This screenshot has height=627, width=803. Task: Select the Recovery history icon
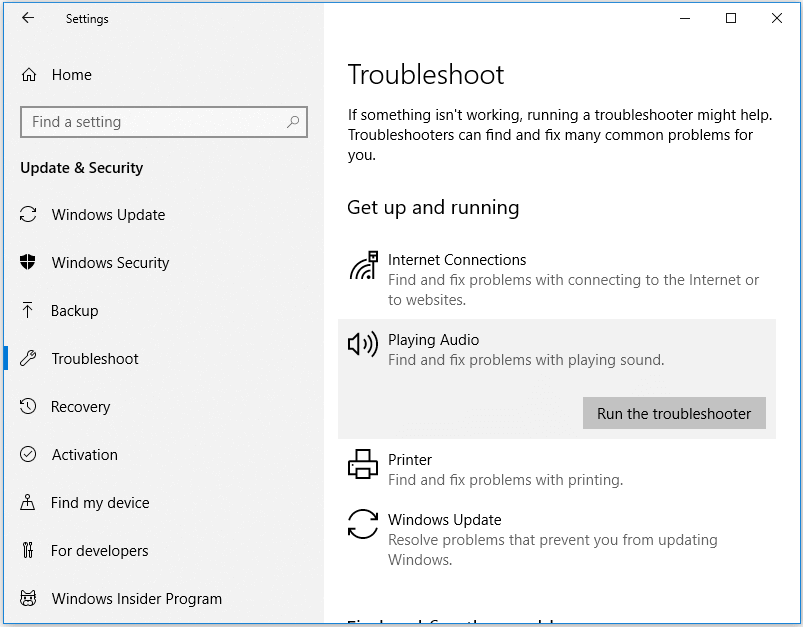coord(30,407)
